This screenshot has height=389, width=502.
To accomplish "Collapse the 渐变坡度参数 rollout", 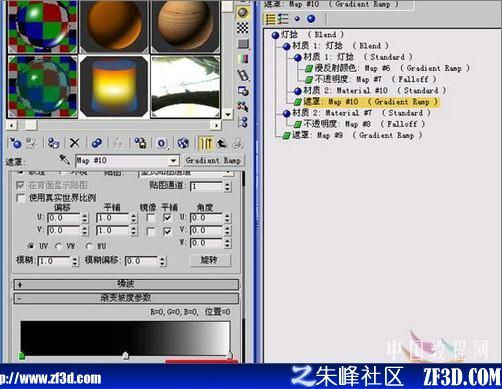I will click(126, 298).
